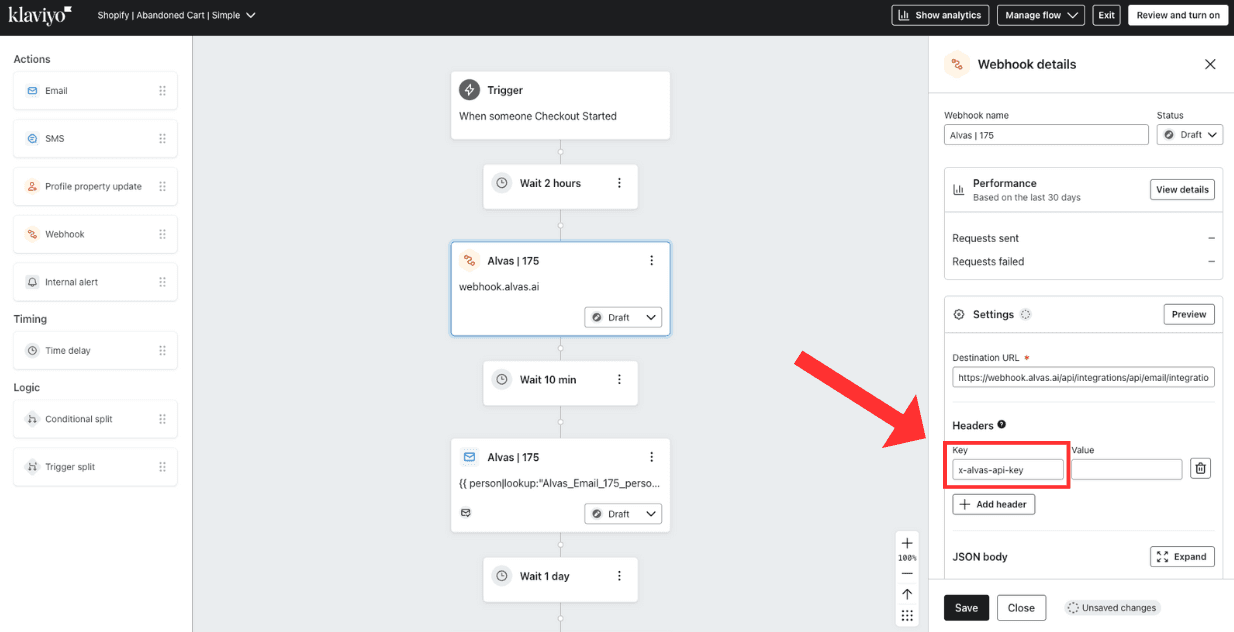Open the Wait 2 hours options menu
This screenshot has width=1234, height=632.
click(619, 183)
